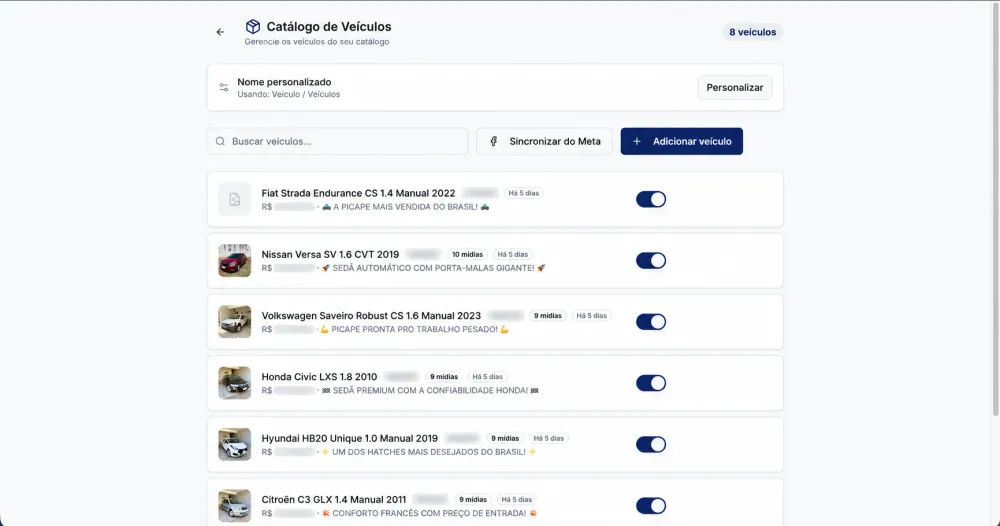Click Adicionar veículo button

(x=682, y=142)
